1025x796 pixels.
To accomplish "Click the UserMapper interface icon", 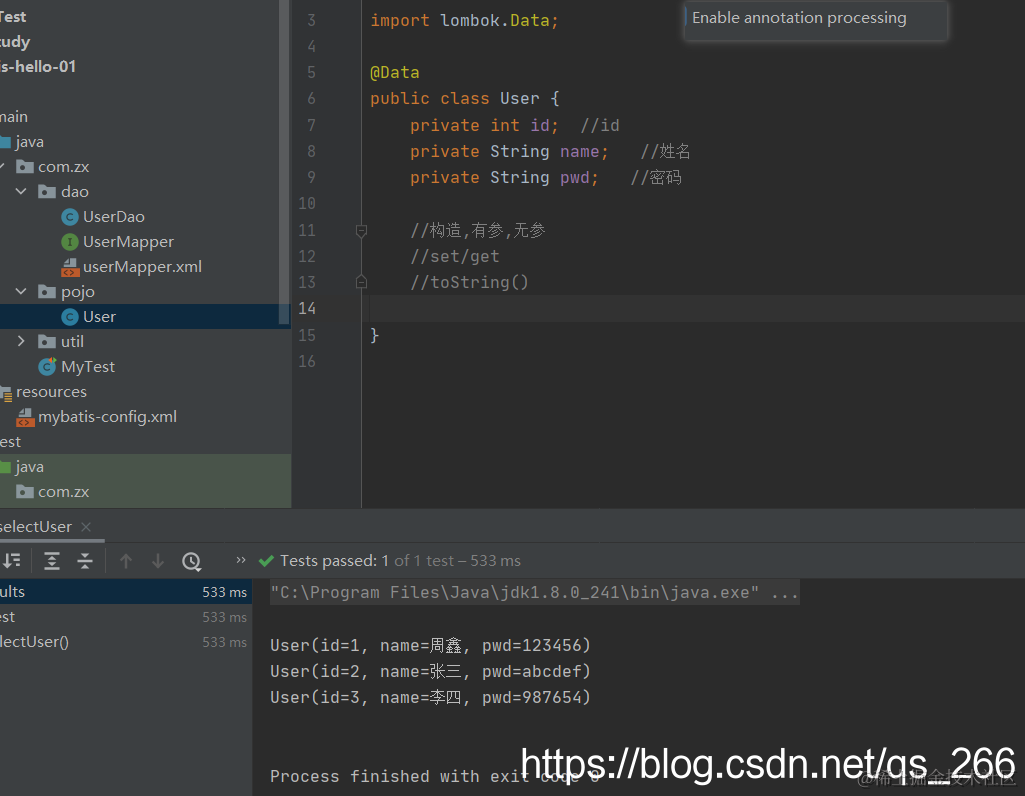I will coord(70,242).
